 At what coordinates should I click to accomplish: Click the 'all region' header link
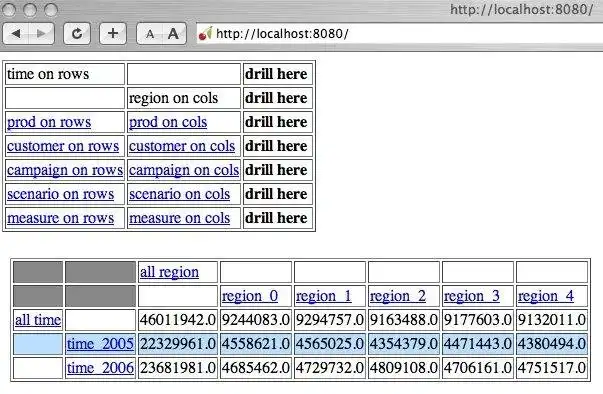(x=169, y=272)
